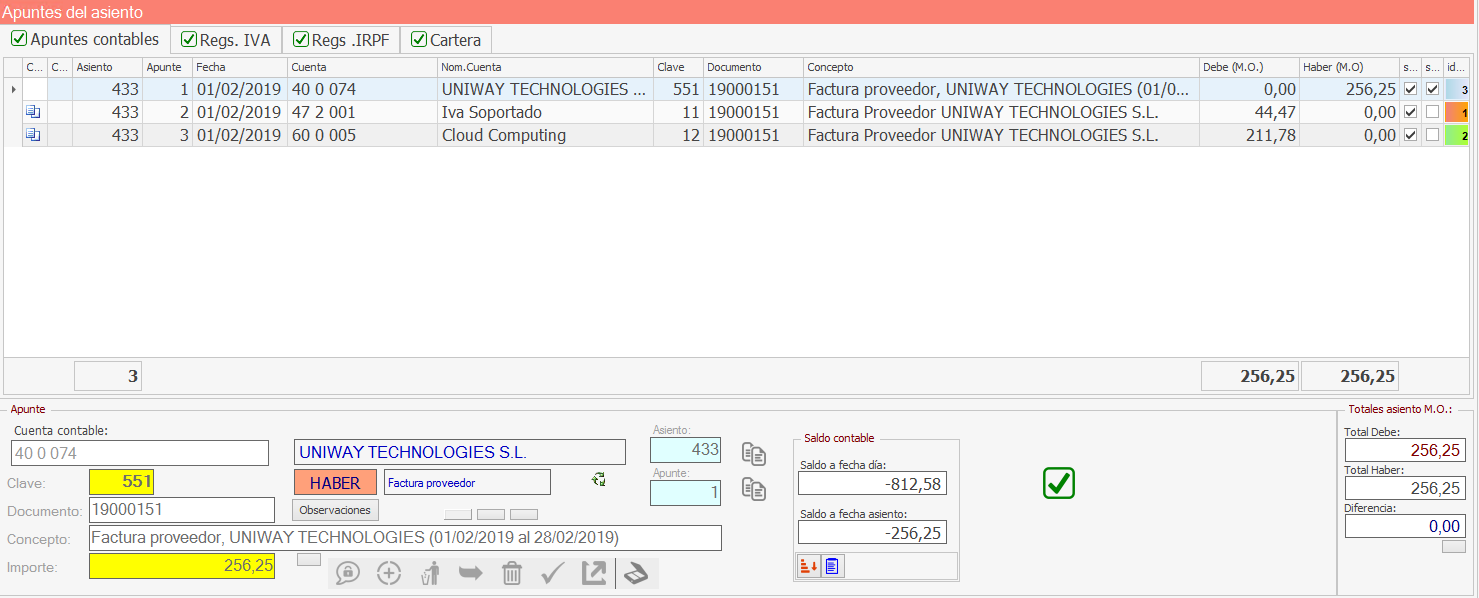Viewport: 1479px width, 598px height.
Task: Open the Cartera tab
Action: [446, 40]
